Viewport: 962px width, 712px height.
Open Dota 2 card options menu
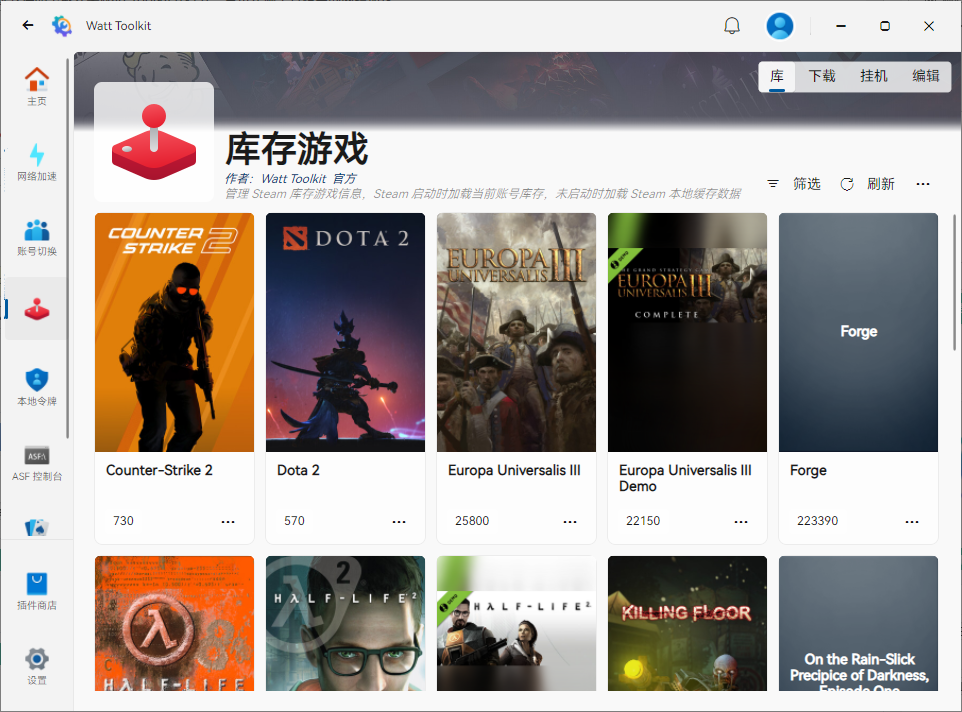(399, 521)
